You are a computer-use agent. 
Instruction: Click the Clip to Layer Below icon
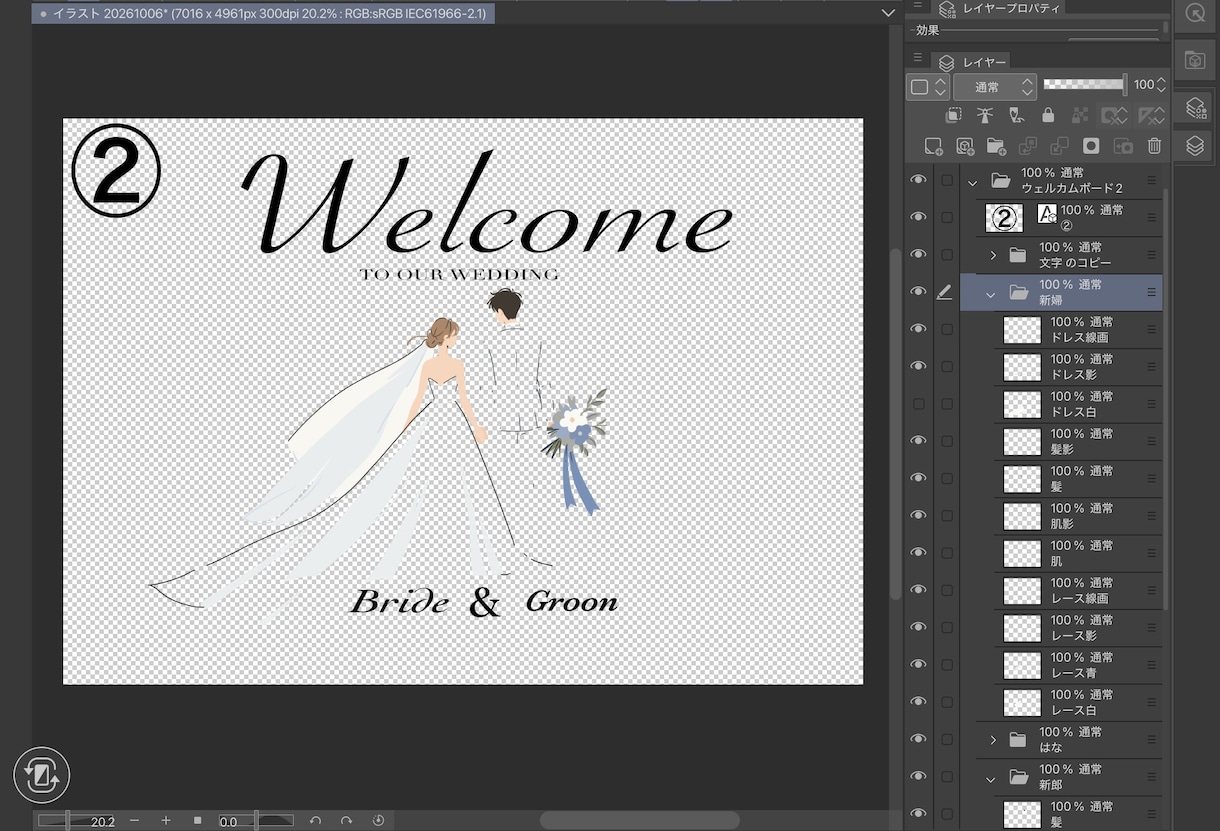point(954,116)
